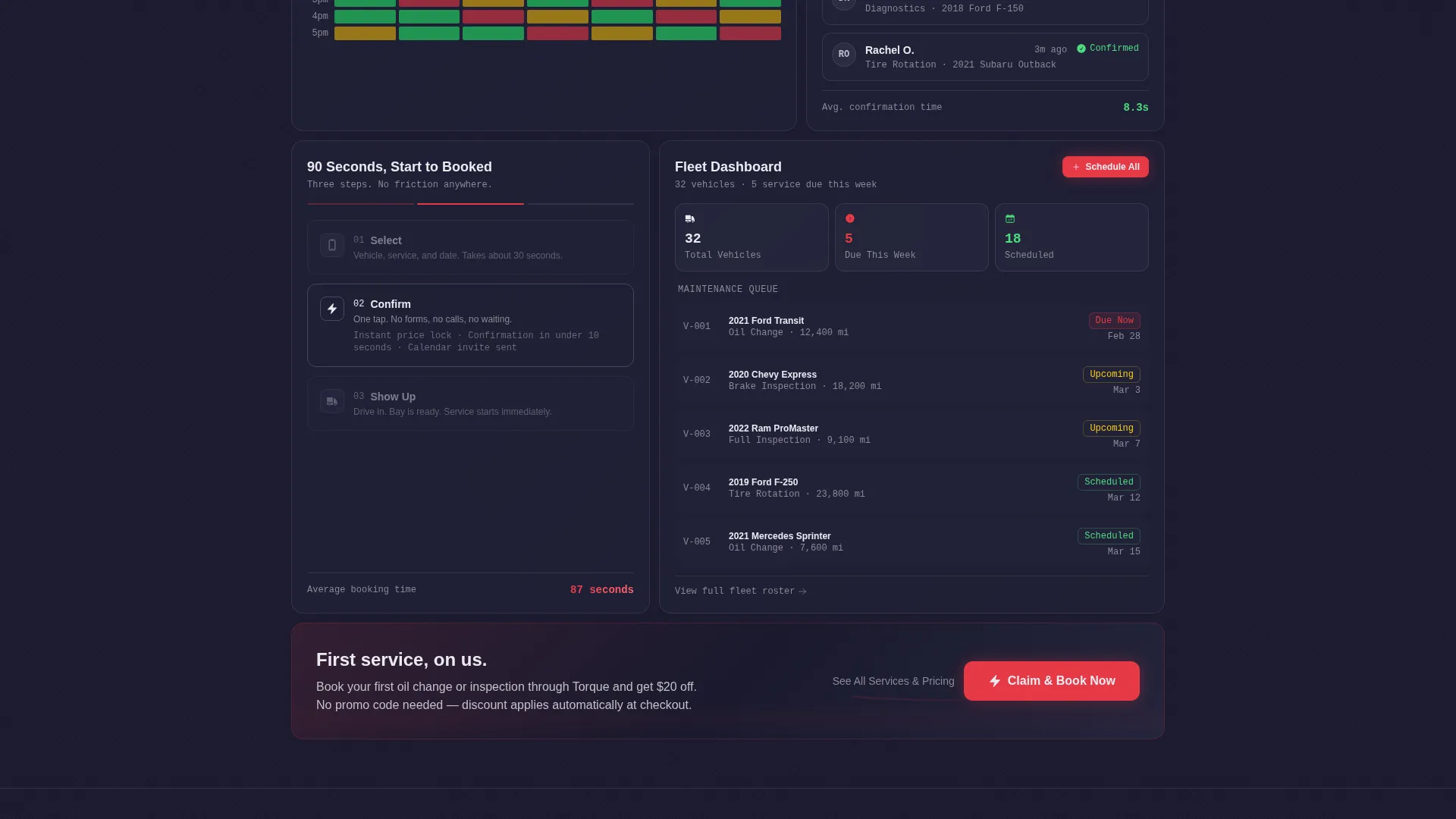The height and width of the screenshot is (819, 1456).
Task: Click the Upcoming badge on Chevy Express
Action: tap(1112, 375)
